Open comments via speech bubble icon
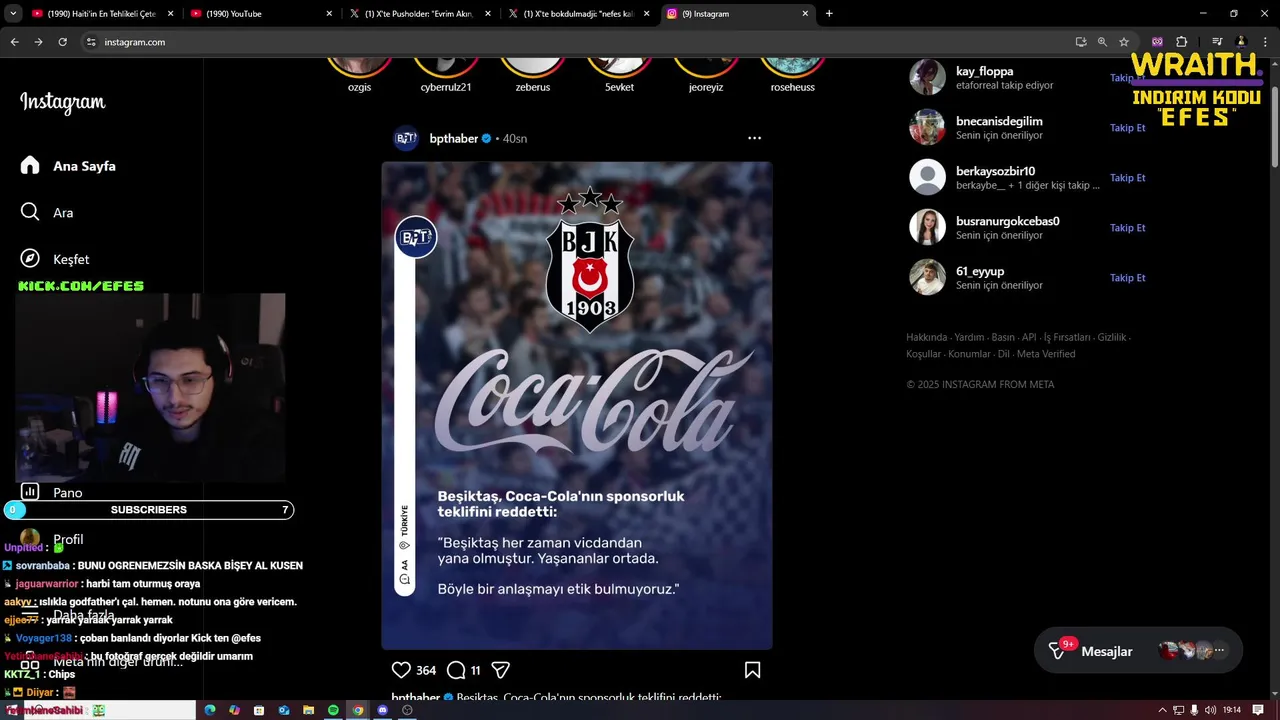Image resolution: width=1280 pixels, height=720 pixels. (456, 670)
